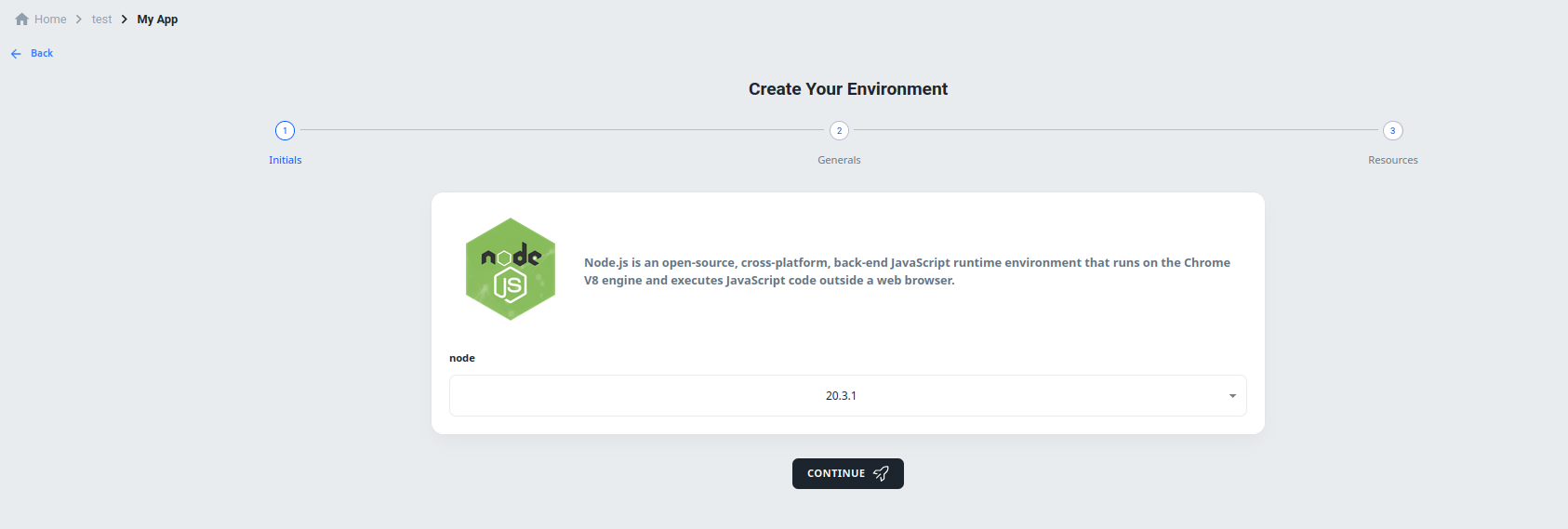The image size is (1568, 529).
Task: Expand the node version dropdown arrow
Action: [1232, 396]
